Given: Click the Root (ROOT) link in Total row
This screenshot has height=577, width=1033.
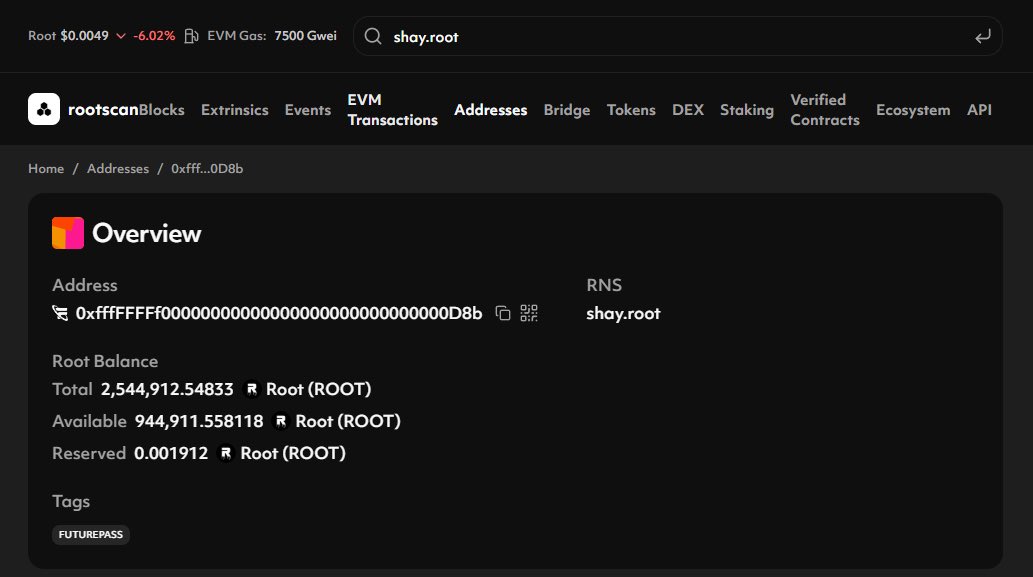Looking at the screenshot, I should (x=318, y=389).
